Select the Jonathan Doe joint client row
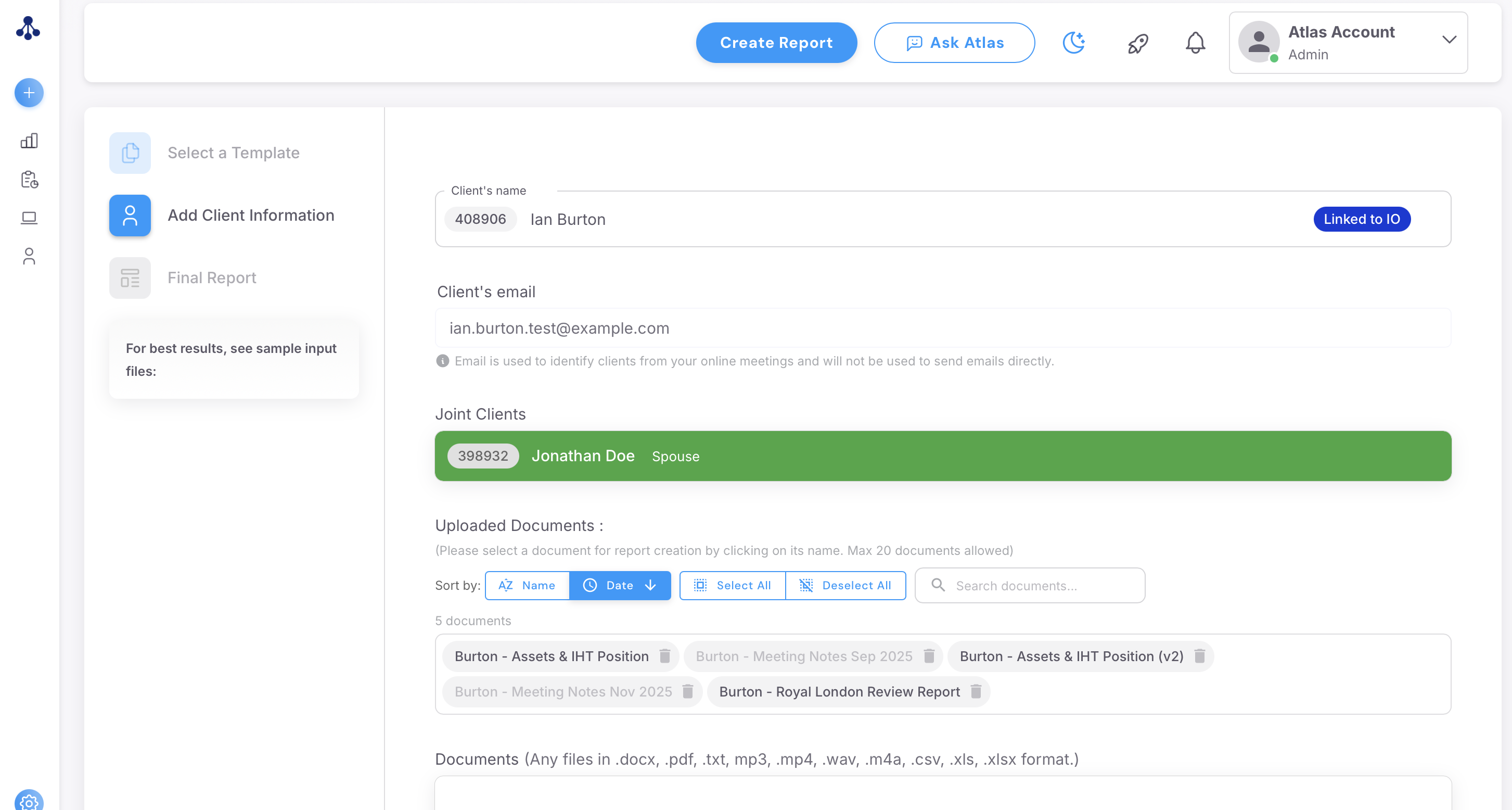Screen dimensions: 1512x810 click(943, 456)
